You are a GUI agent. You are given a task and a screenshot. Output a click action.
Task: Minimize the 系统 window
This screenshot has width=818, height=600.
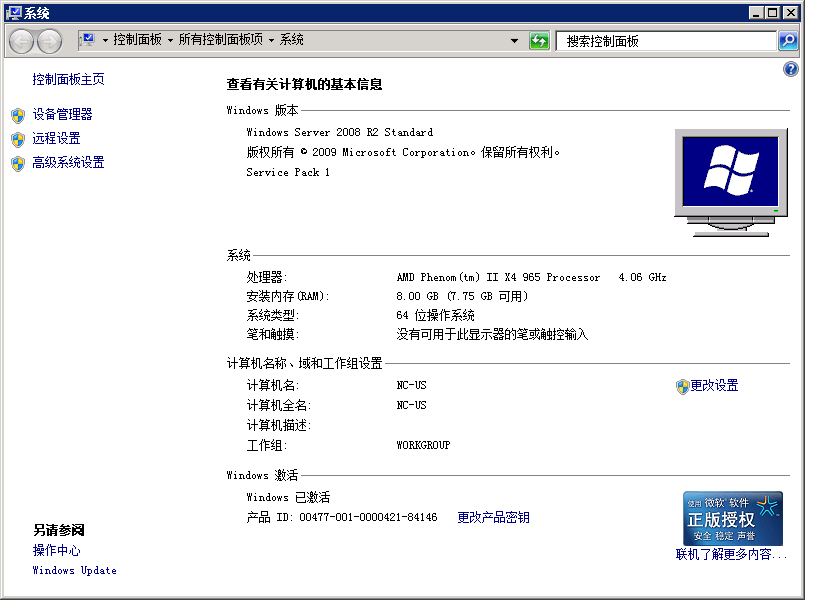tap(756, 13)
